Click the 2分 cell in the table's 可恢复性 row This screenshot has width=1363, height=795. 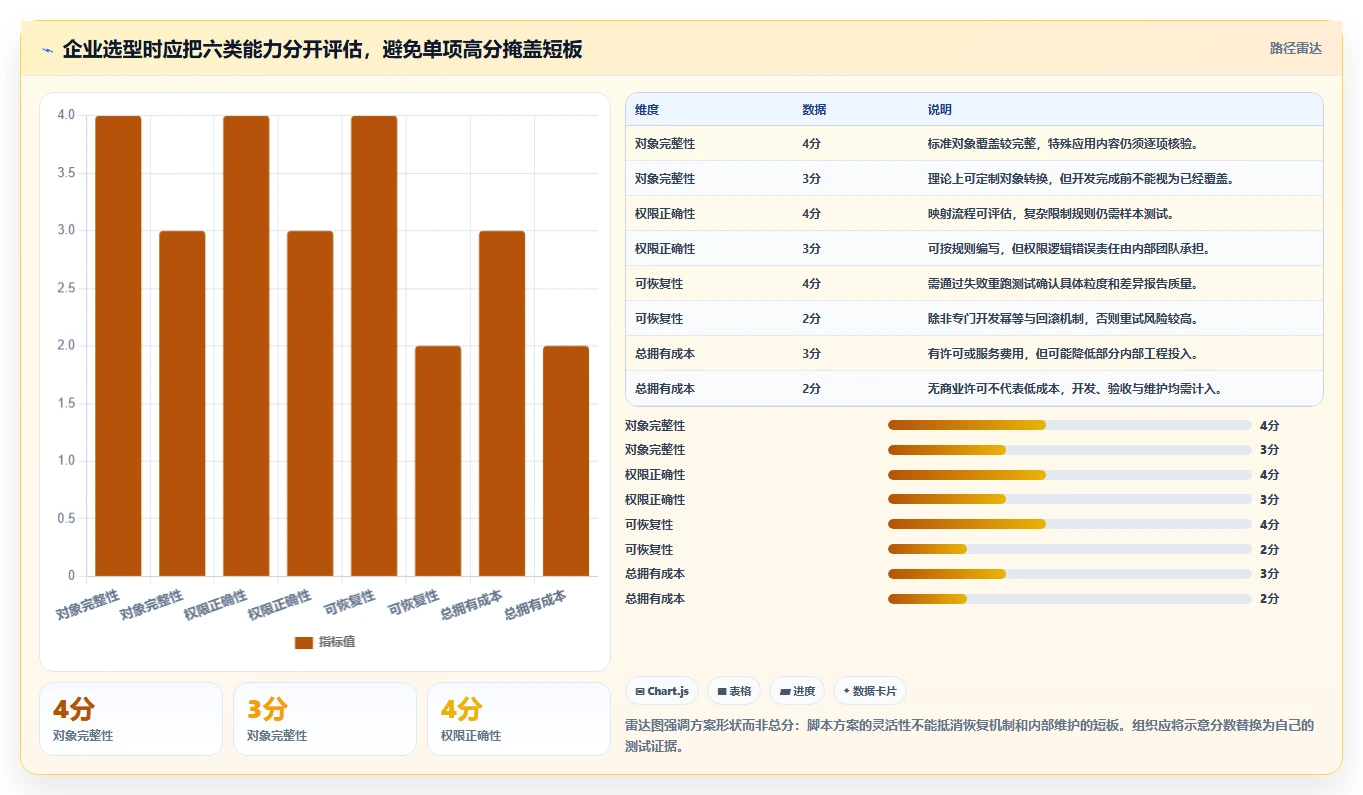pos(811,319)
